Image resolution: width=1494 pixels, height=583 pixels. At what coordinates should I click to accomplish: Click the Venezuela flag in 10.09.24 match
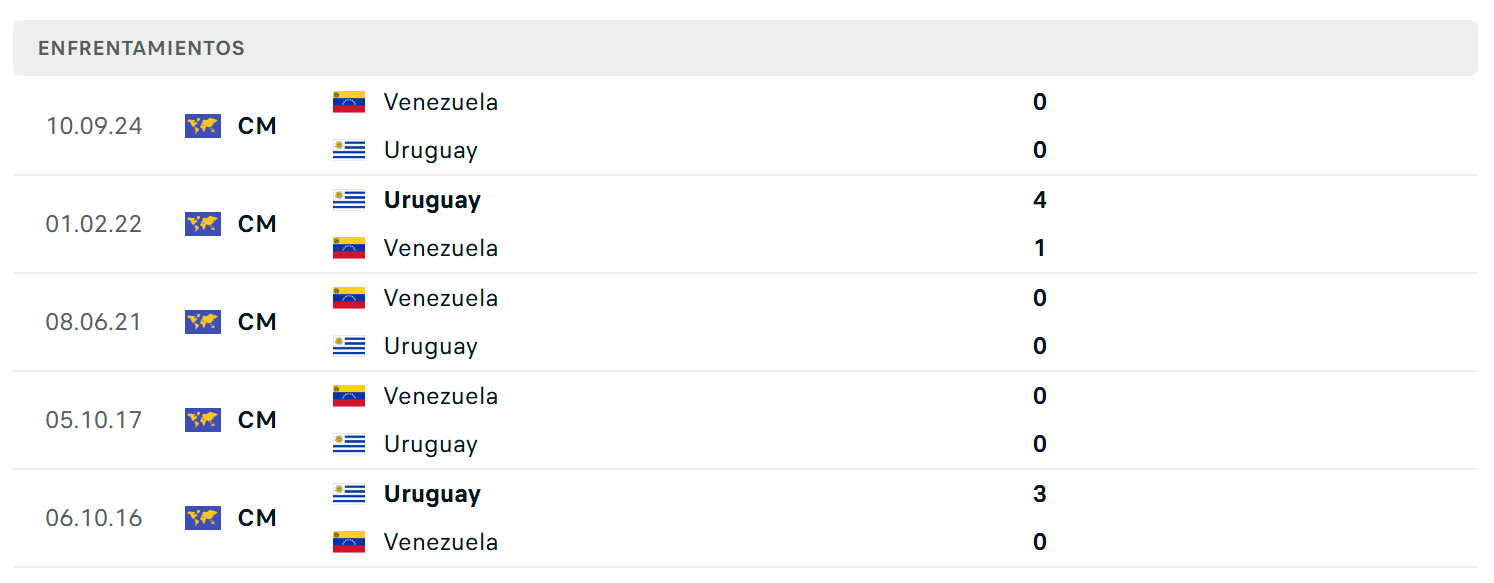pyautogui.click(x=349, y=102)
